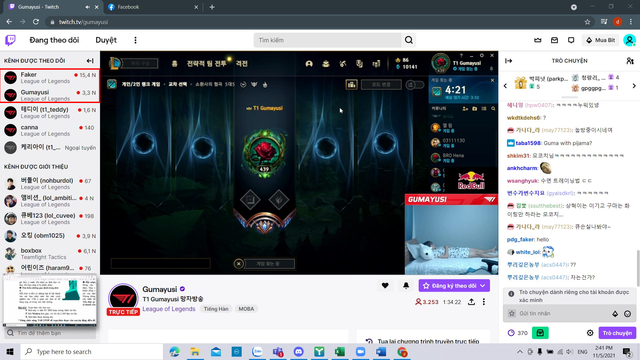This screenshot has height=360, width=640.
Task: Open the document preview thumbnail above taskbar
Action: (50, 300)
